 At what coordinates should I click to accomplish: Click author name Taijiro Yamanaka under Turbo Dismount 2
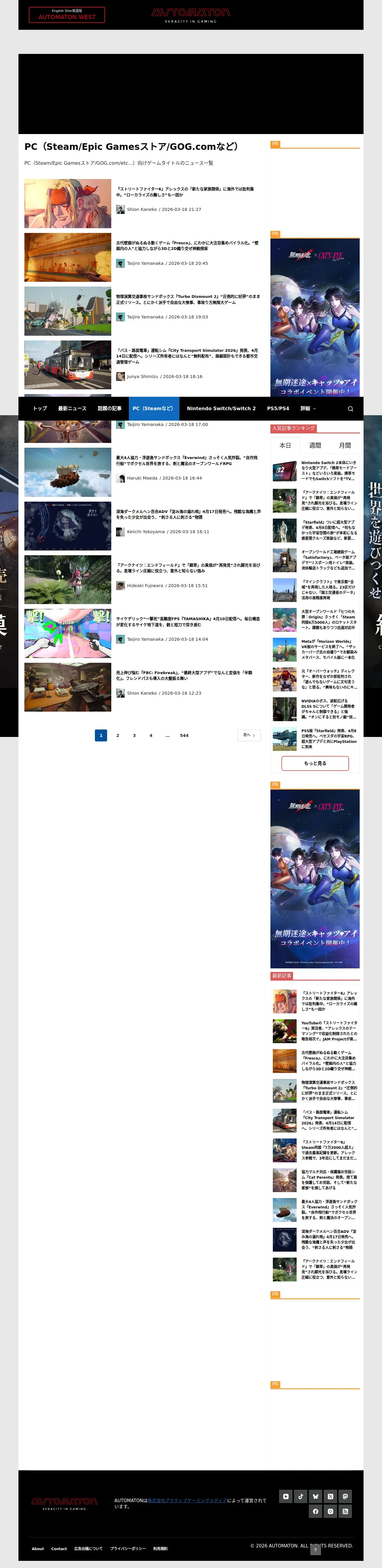coord(145,317)
